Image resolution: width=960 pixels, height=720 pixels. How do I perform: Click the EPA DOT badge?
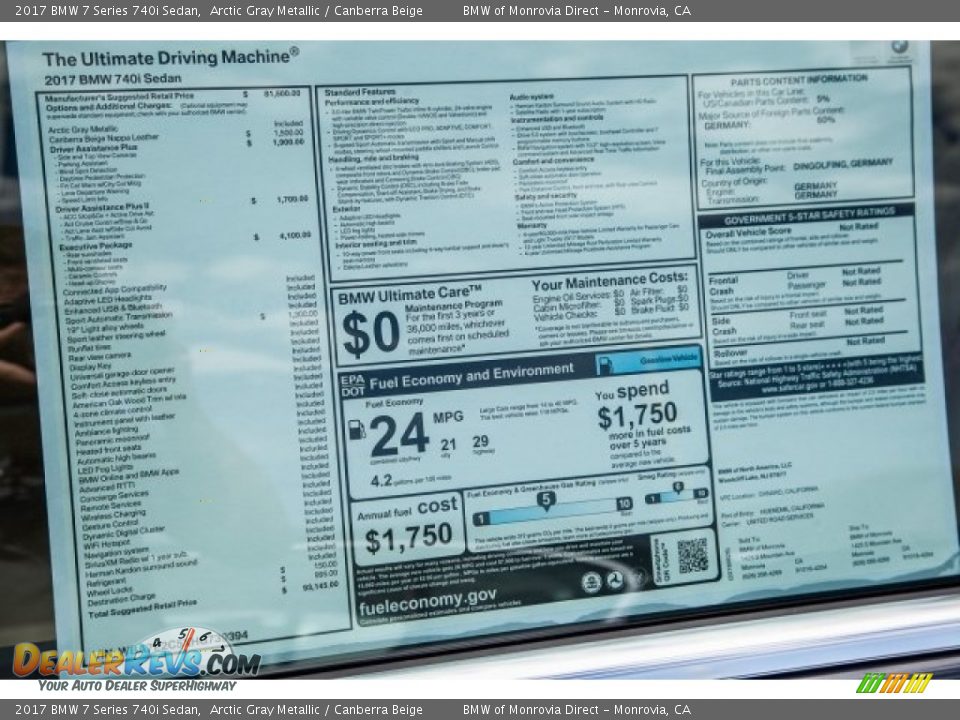click(352, 386)
